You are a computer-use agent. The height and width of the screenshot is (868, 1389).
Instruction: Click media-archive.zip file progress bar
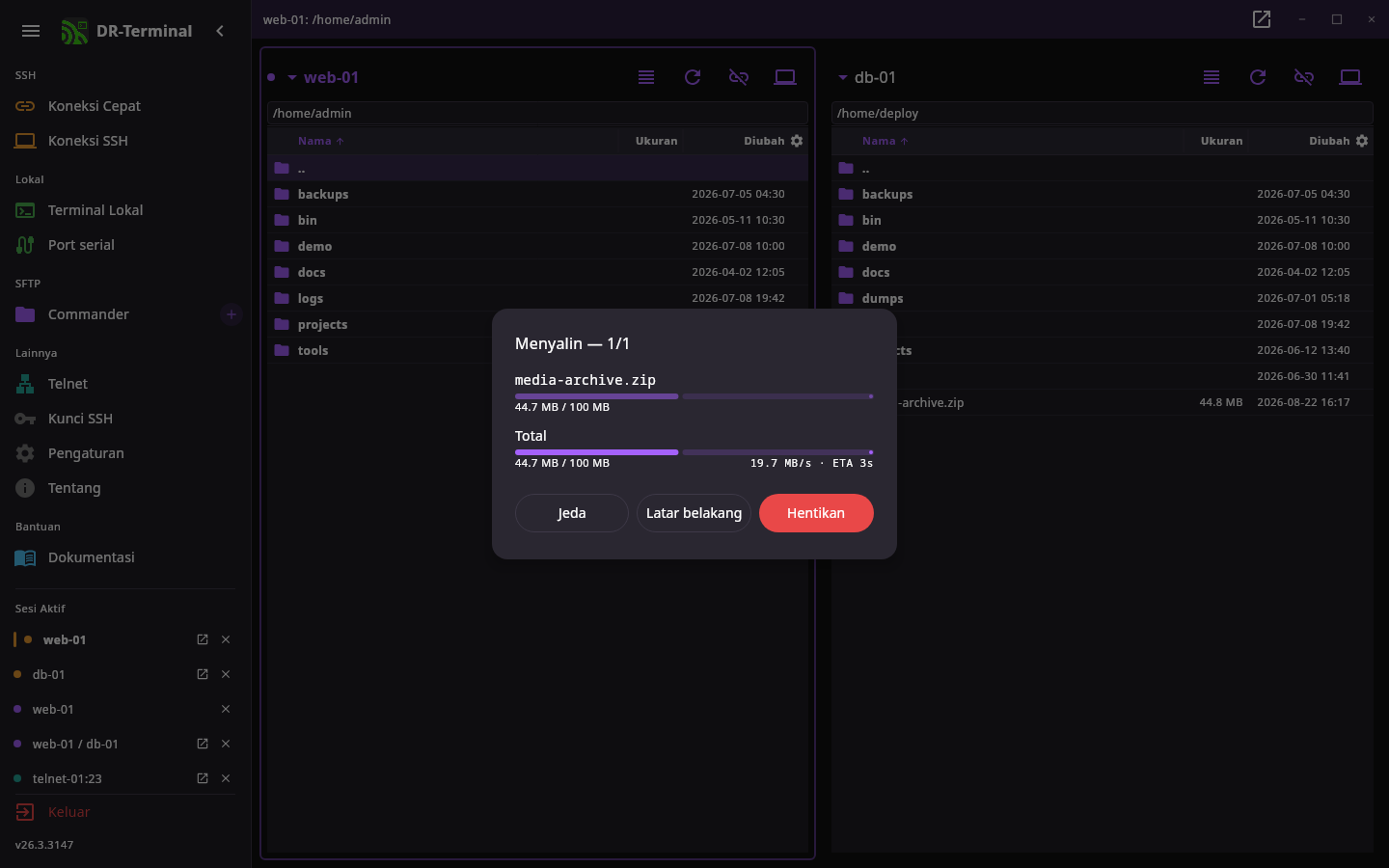[694, 396]
